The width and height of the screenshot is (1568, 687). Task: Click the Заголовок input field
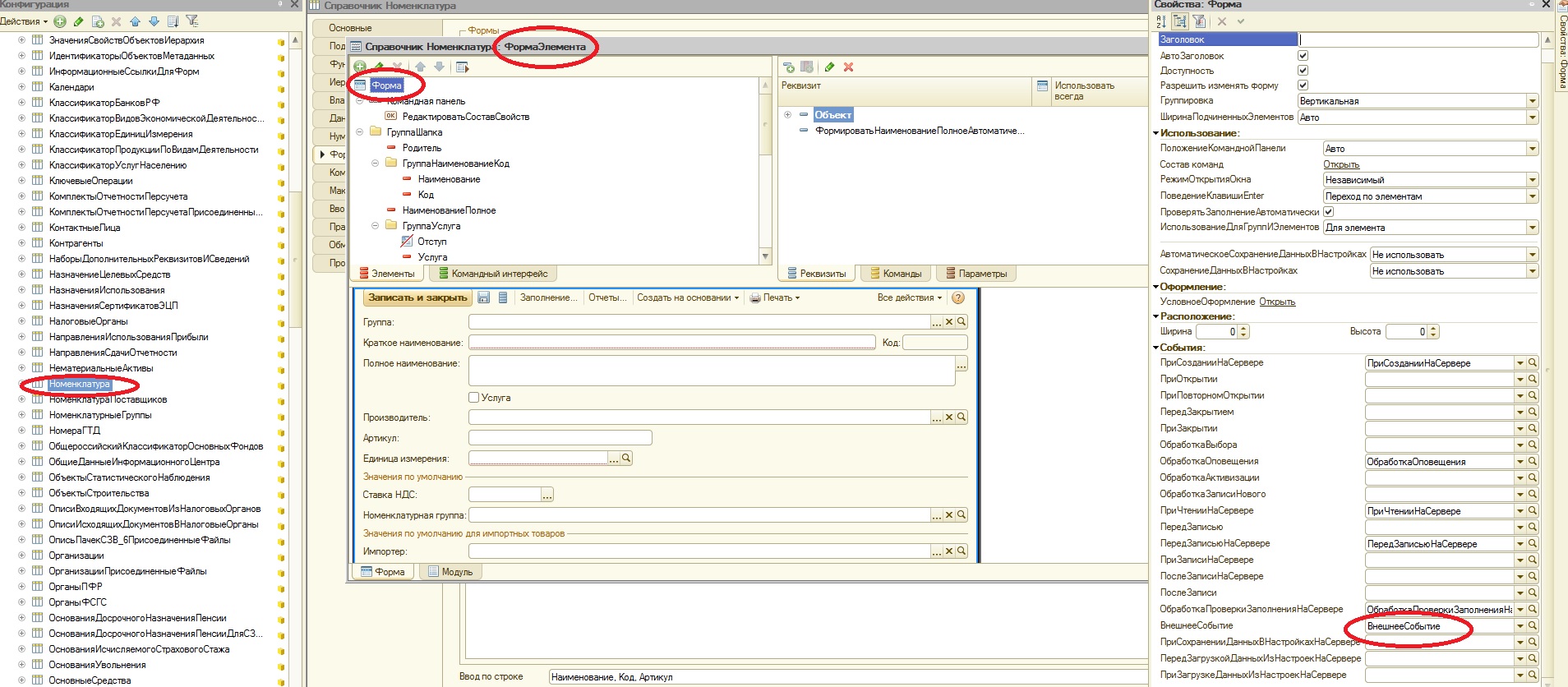pos(1418,39)
